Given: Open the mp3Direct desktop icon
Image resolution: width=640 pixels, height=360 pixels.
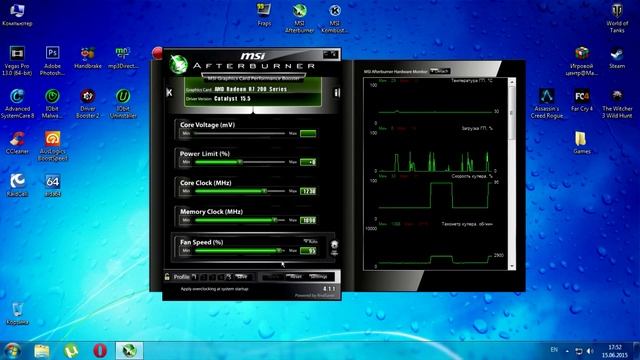Looking at the screenshot, I should click(123, 57).
